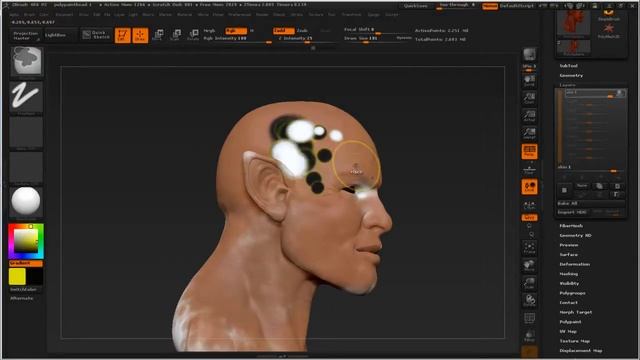Screen dimensions: 640x360
Task: Expand the Geometry section
Action: point(571,76)
